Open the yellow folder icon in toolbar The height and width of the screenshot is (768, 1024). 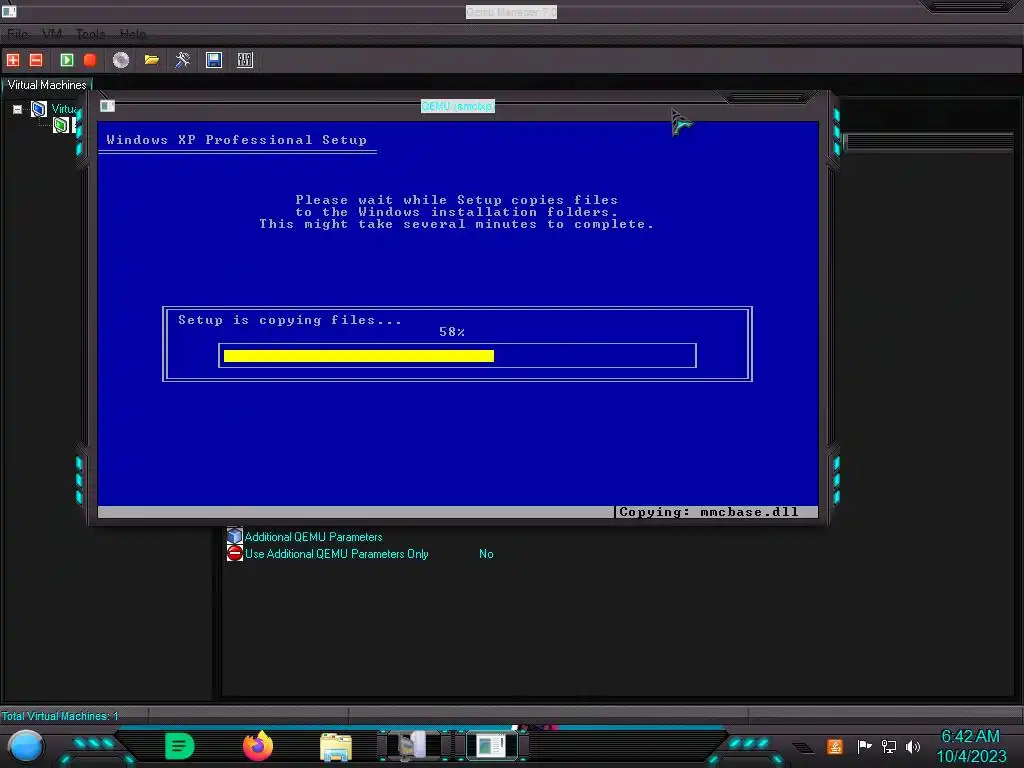click(x=152, y=60)
